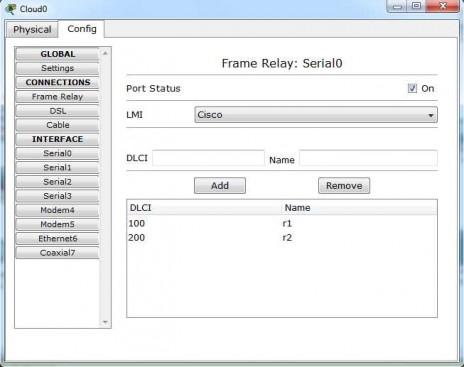464x367 pixels.
Task: Click the Name input field
Action: coord(368,158)
